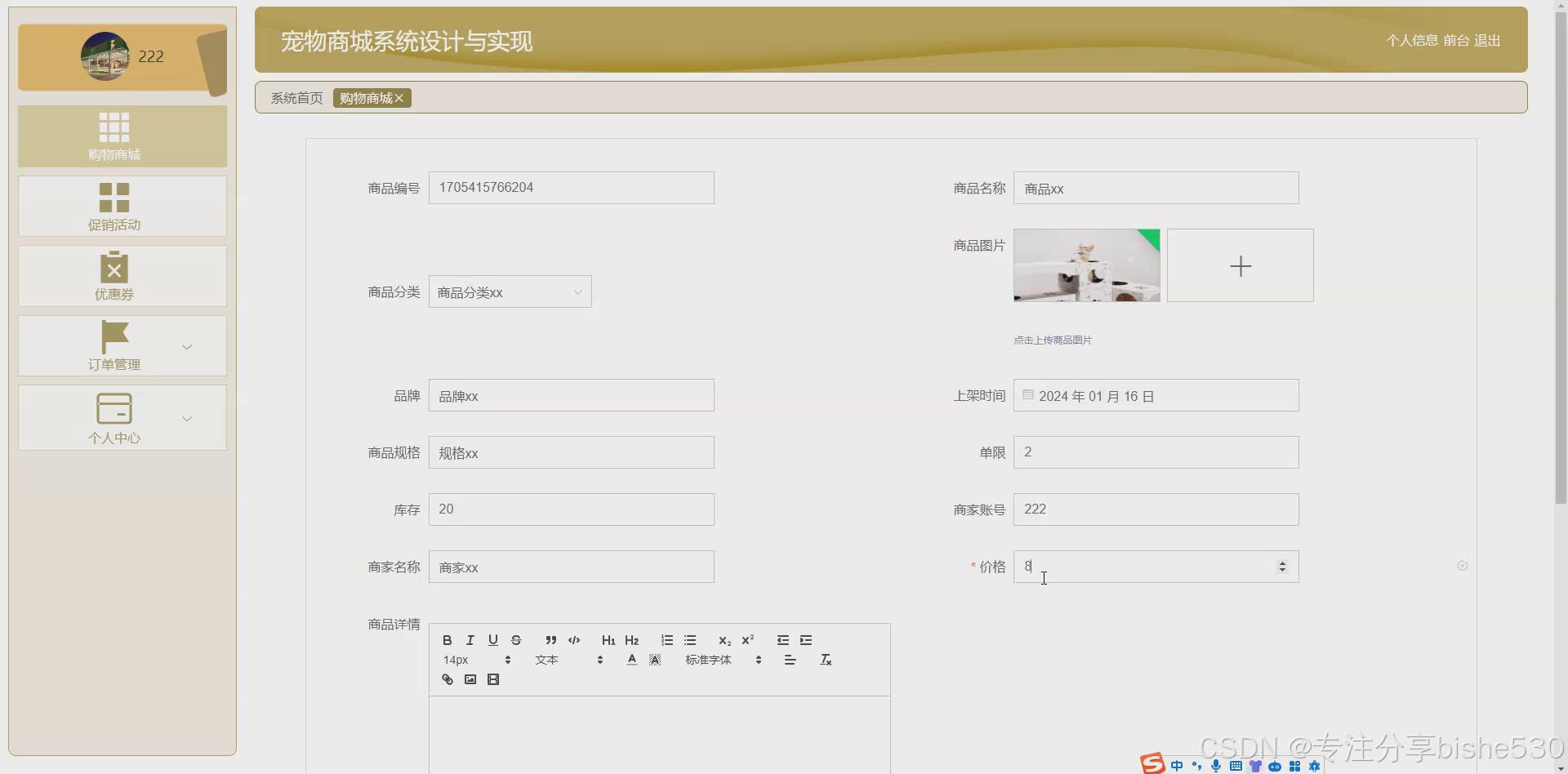
Task: Open the 商品分类 category dropdown
Action: click(x=510, y=291)
